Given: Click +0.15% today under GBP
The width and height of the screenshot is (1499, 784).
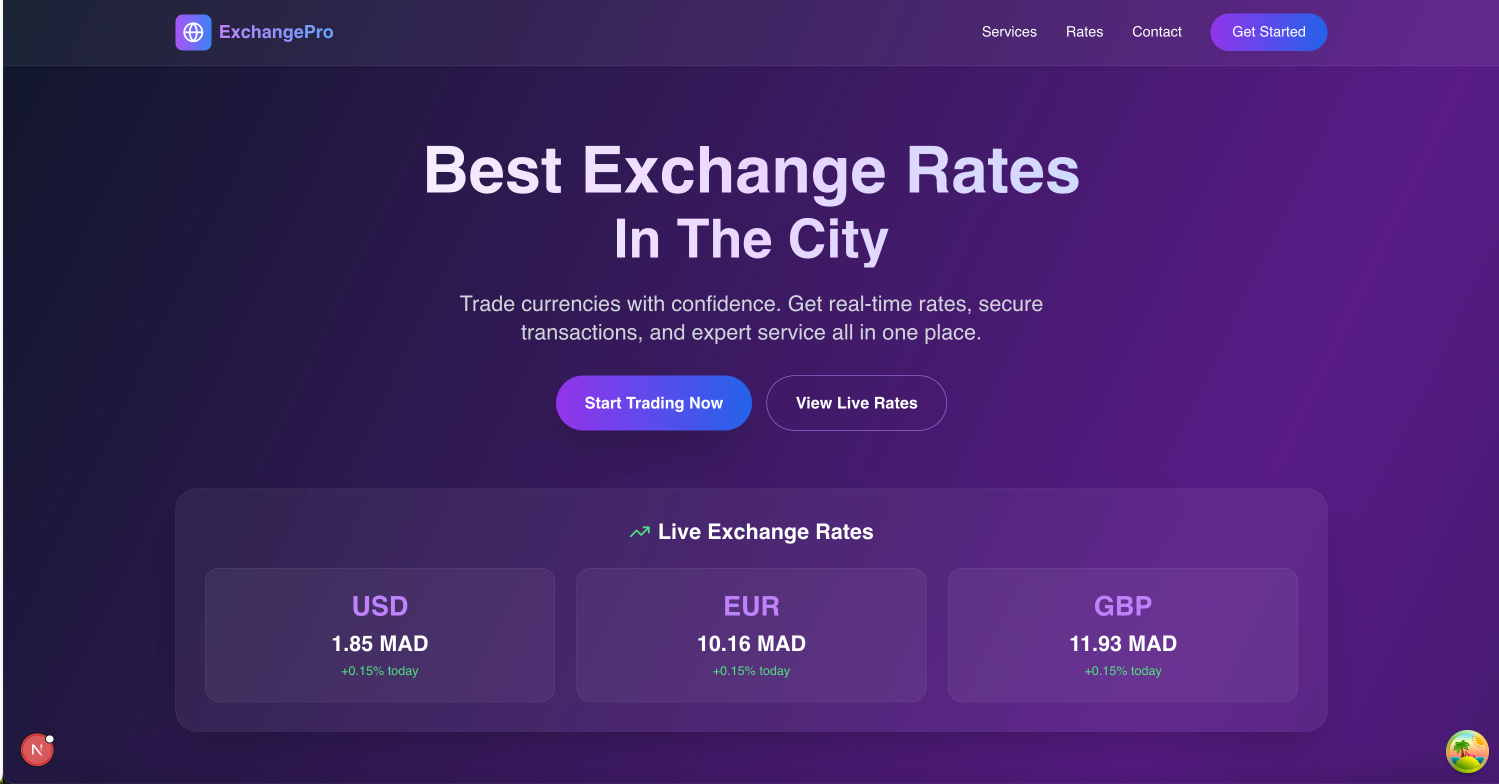Looking at the screenshot, I should [x=1123, y=671].
